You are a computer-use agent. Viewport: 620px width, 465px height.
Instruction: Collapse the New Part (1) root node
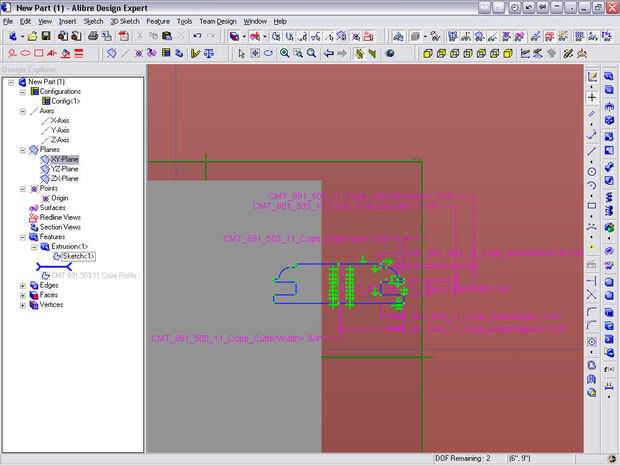tap(11, 82)
